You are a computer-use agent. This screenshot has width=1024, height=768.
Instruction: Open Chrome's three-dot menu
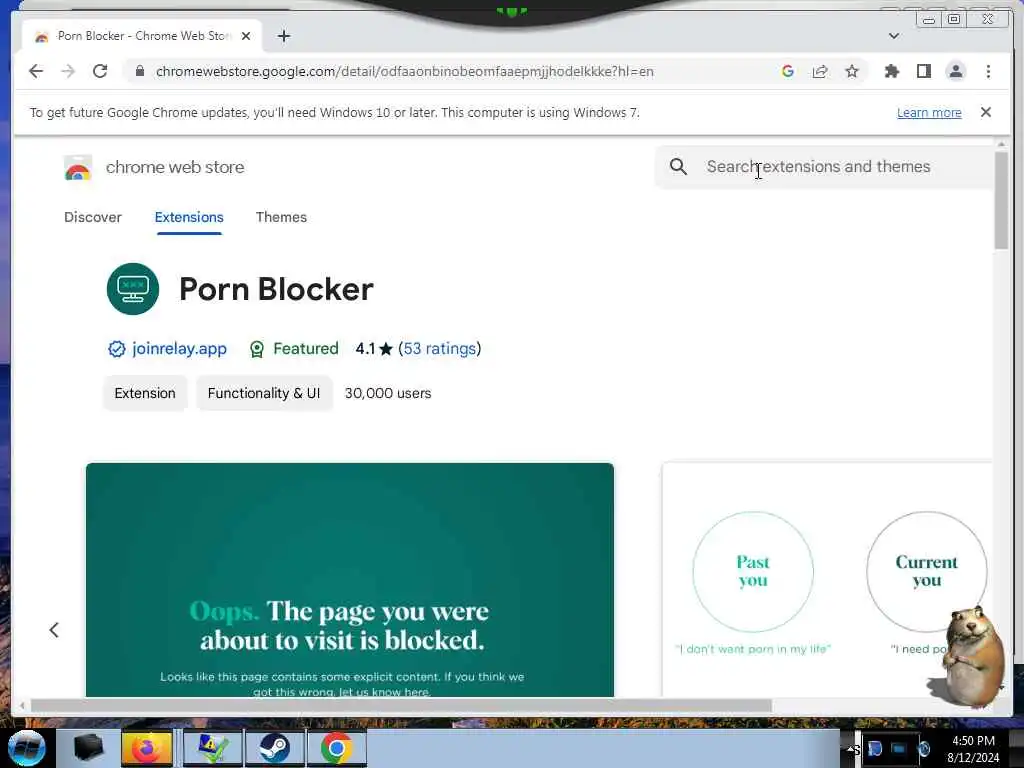click(x=988, y=71)
